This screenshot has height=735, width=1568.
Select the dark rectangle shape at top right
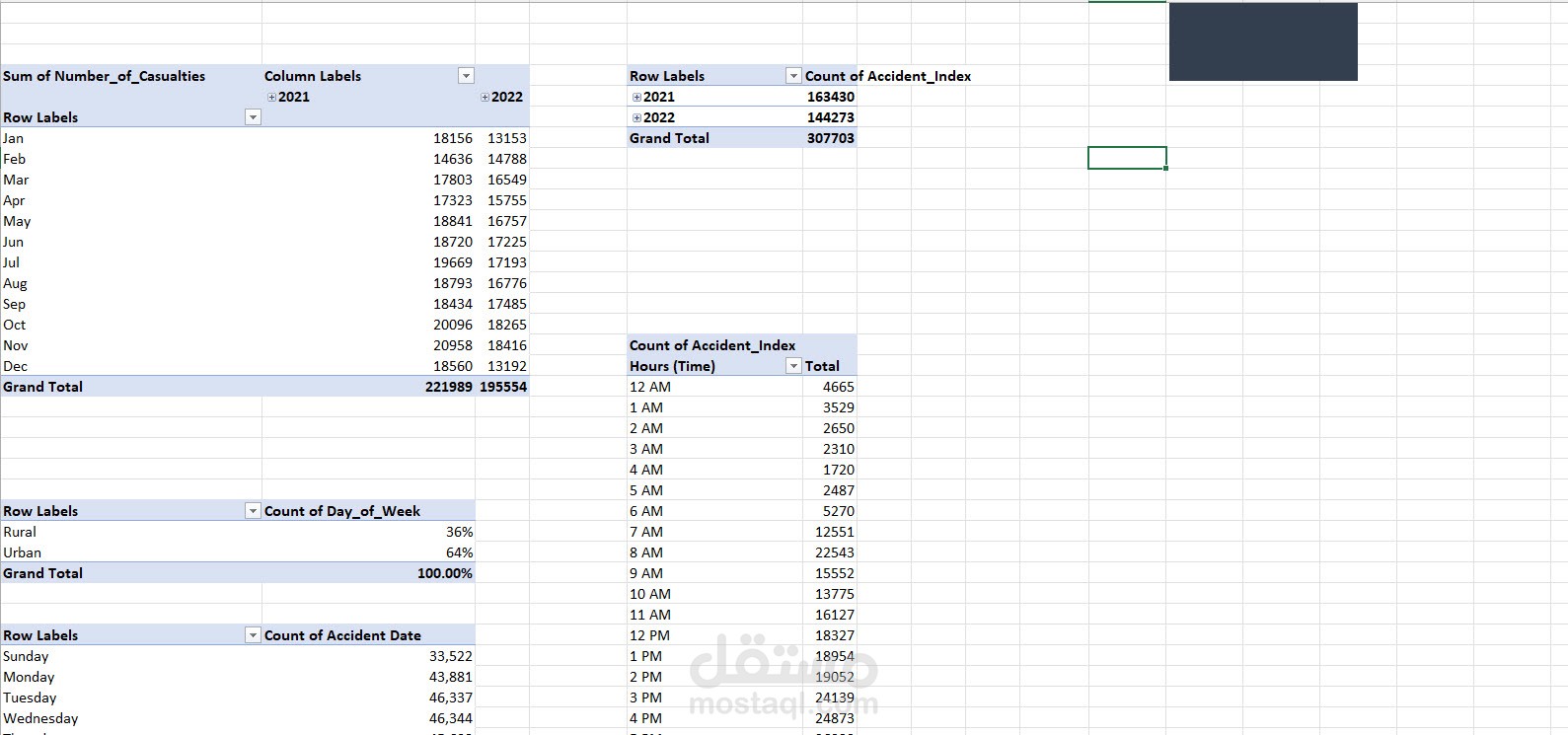[1263, 41]
